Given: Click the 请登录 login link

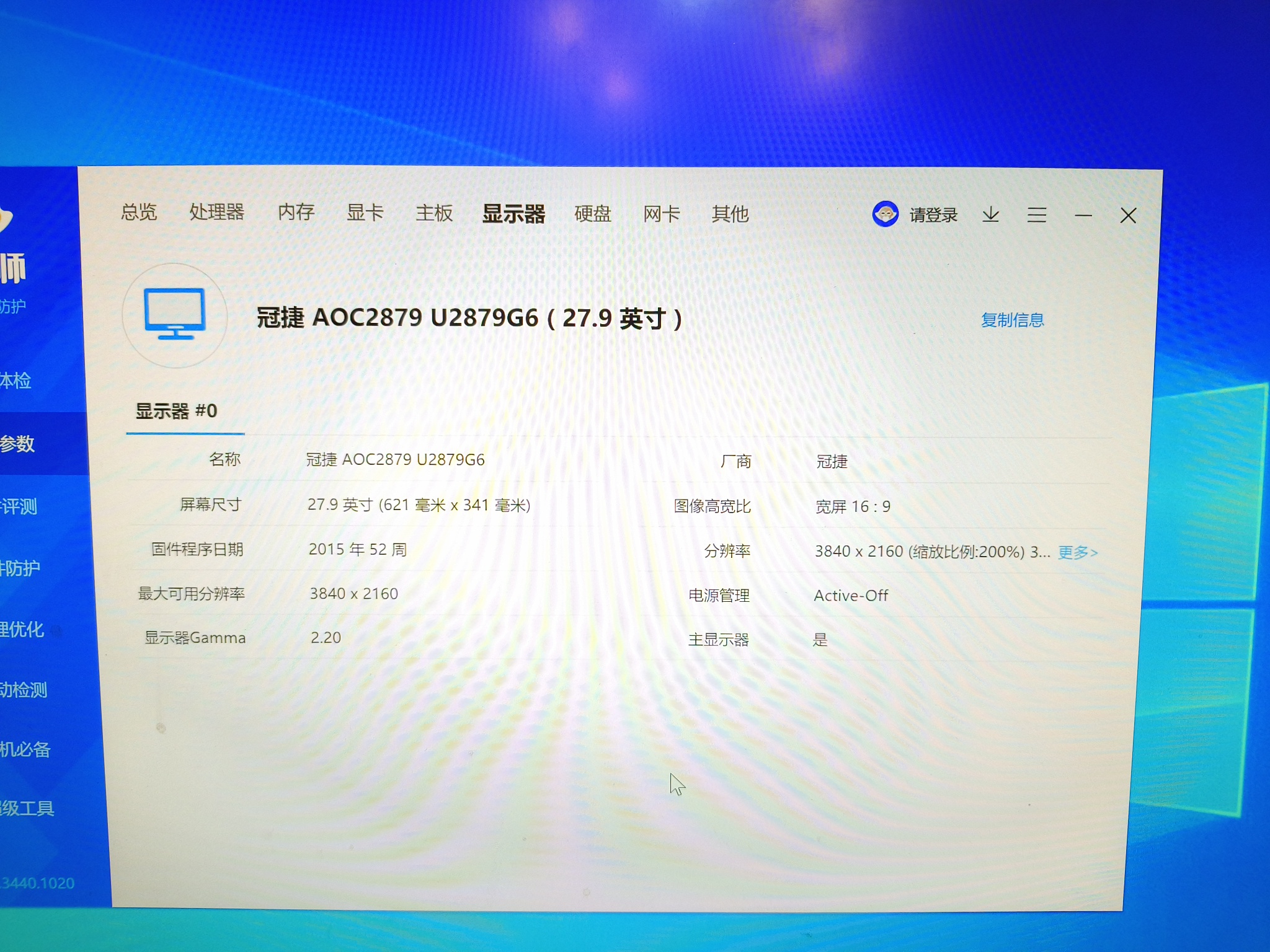Looking at the screenshot, I should coord(933,215).
